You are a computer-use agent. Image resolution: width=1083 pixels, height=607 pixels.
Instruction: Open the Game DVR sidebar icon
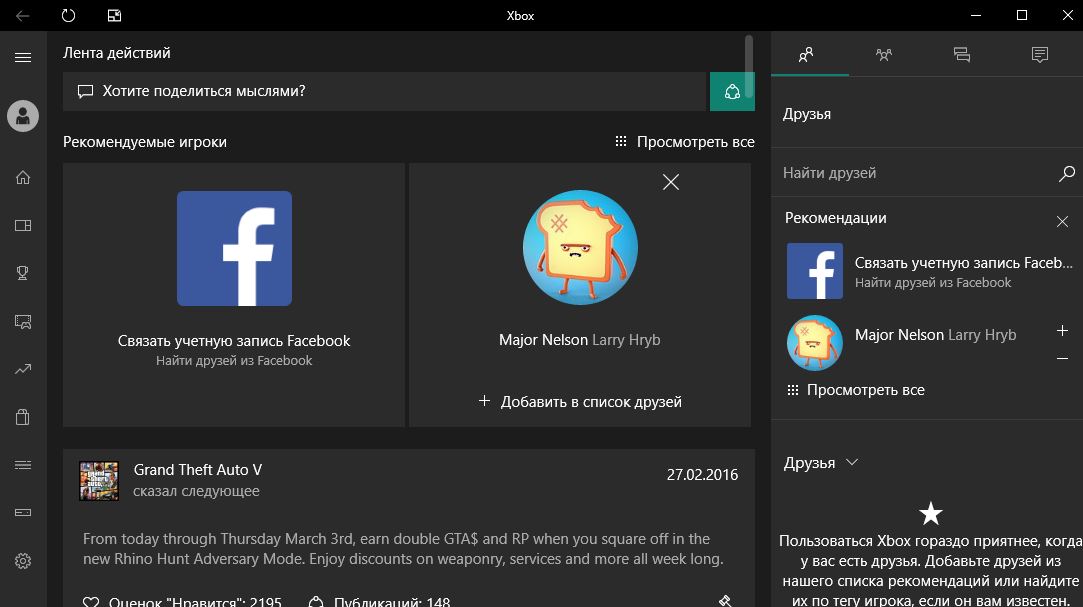(x=23, y=321)
